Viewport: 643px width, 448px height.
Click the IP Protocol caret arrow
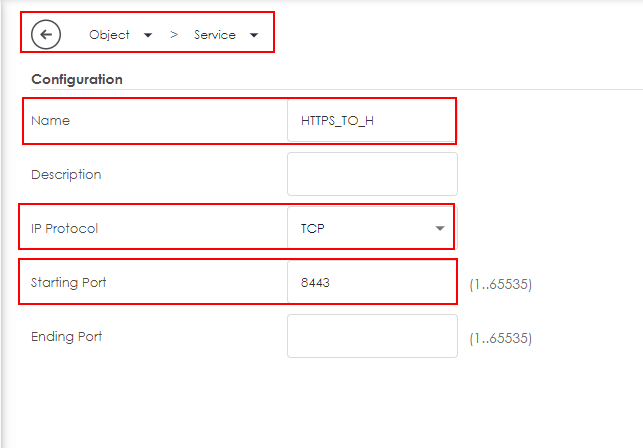tap(440, 228)
